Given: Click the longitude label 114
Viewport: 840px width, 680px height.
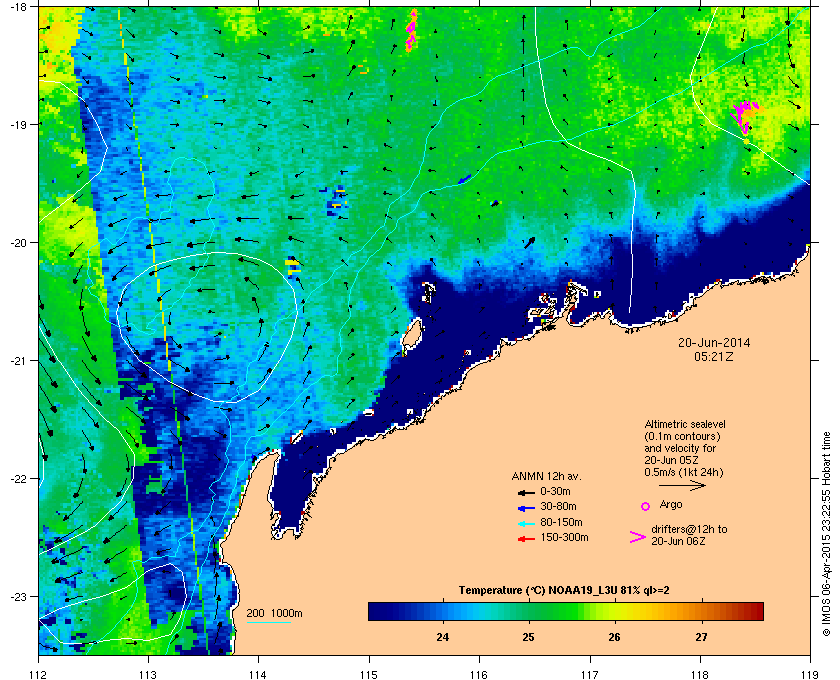Looking at the screenshot, I should (258, 675).
